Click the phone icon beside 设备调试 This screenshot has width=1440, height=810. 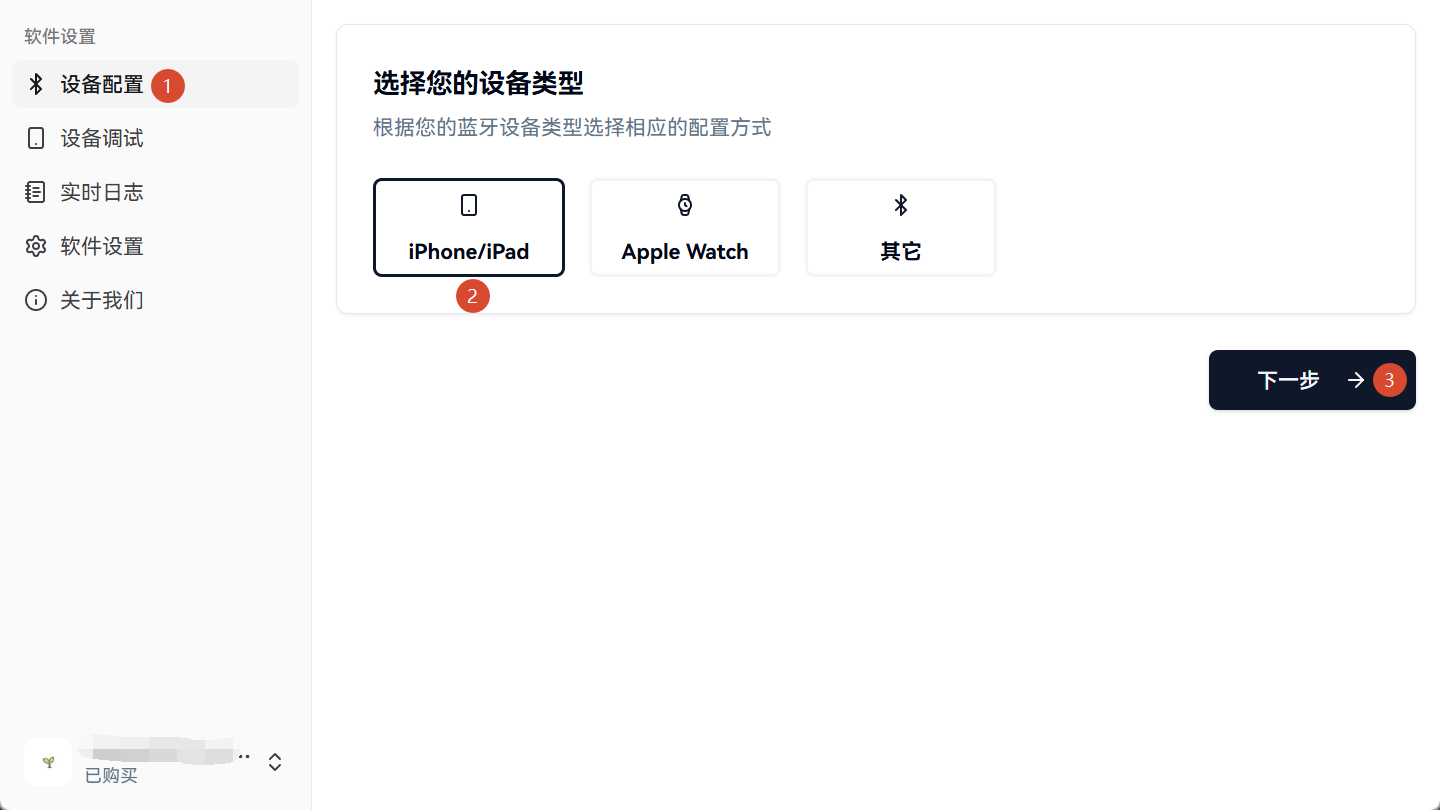pos(36,138)
